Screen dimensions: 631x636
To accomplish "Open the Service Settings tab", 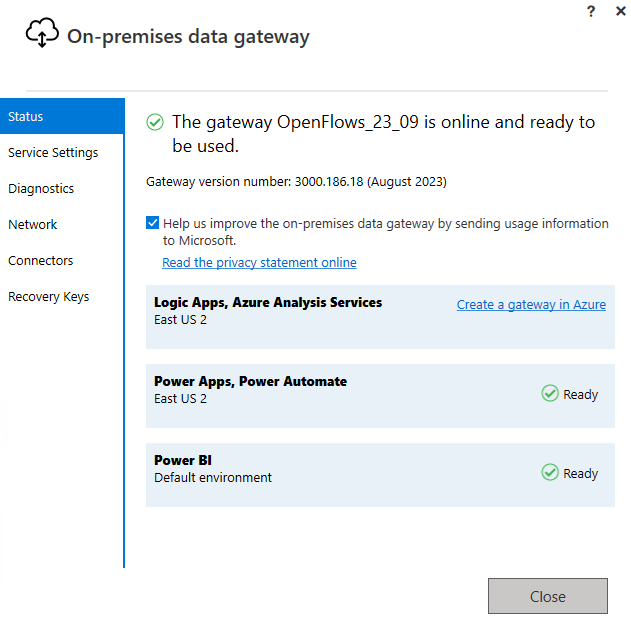I will [x=53, y=153].
